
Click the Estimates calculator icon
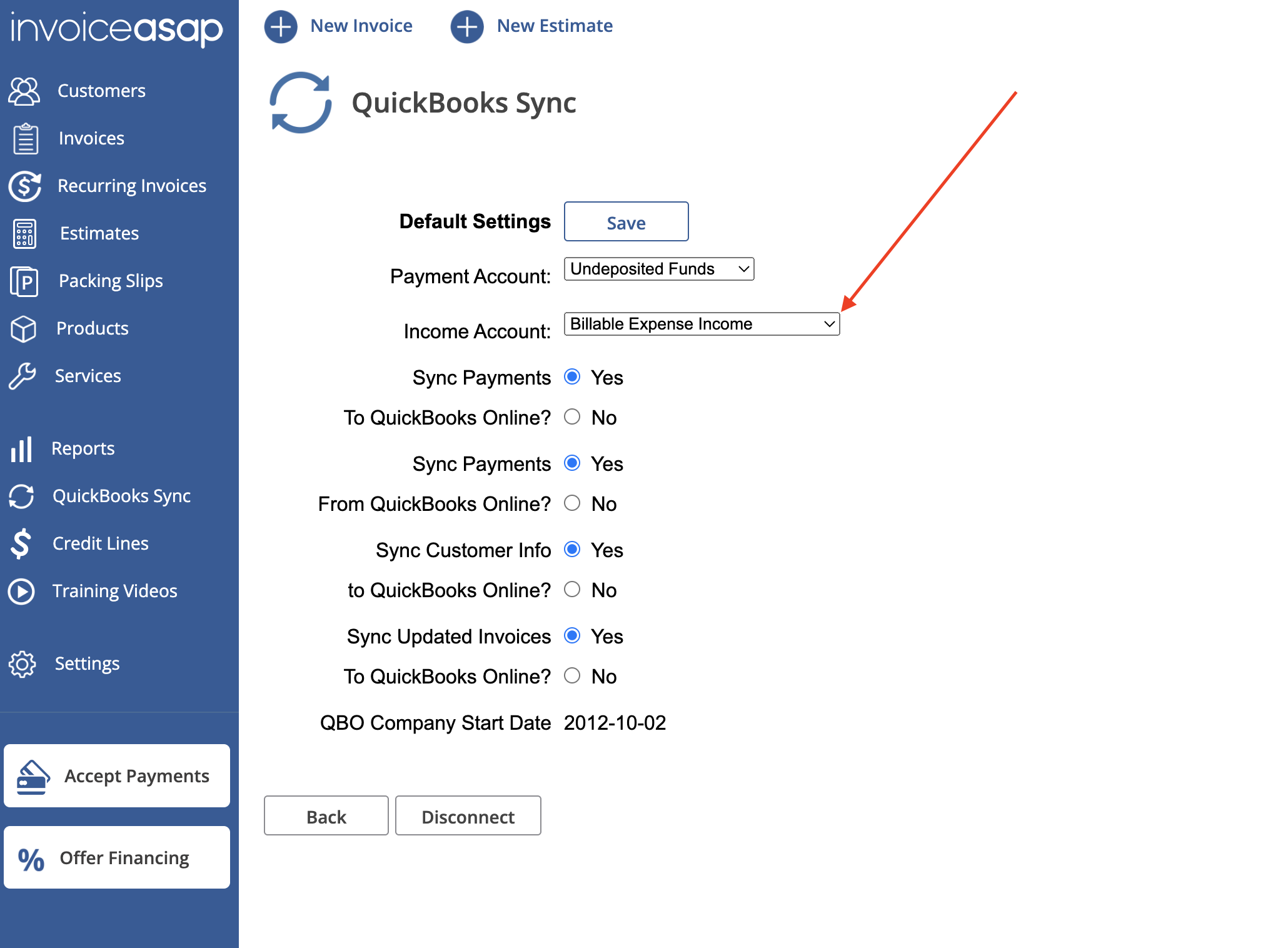24,234
